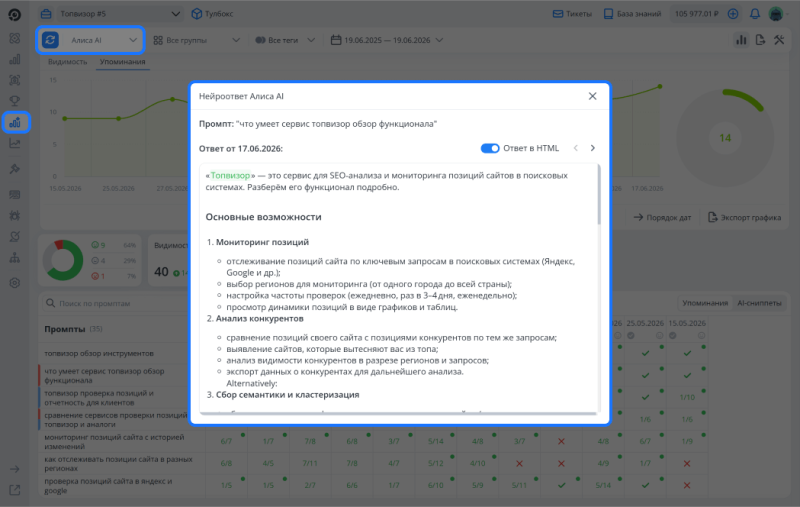Select prompt топвизор проверка позиций и отчетность
800x507 pixels.
99,398
